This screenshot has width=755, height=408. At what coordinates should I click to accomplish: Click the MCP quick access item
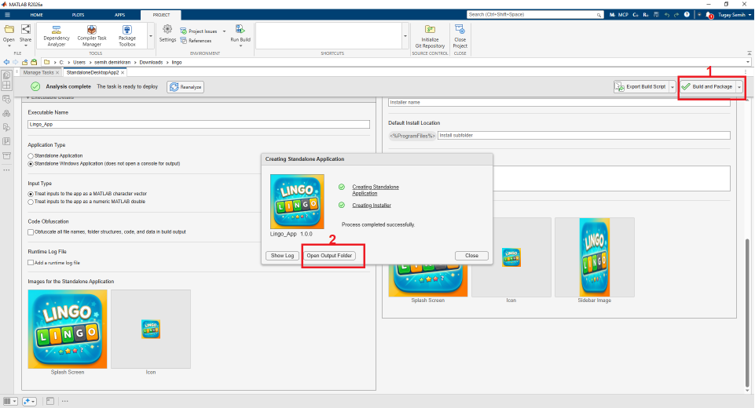(x=623, y=15)
